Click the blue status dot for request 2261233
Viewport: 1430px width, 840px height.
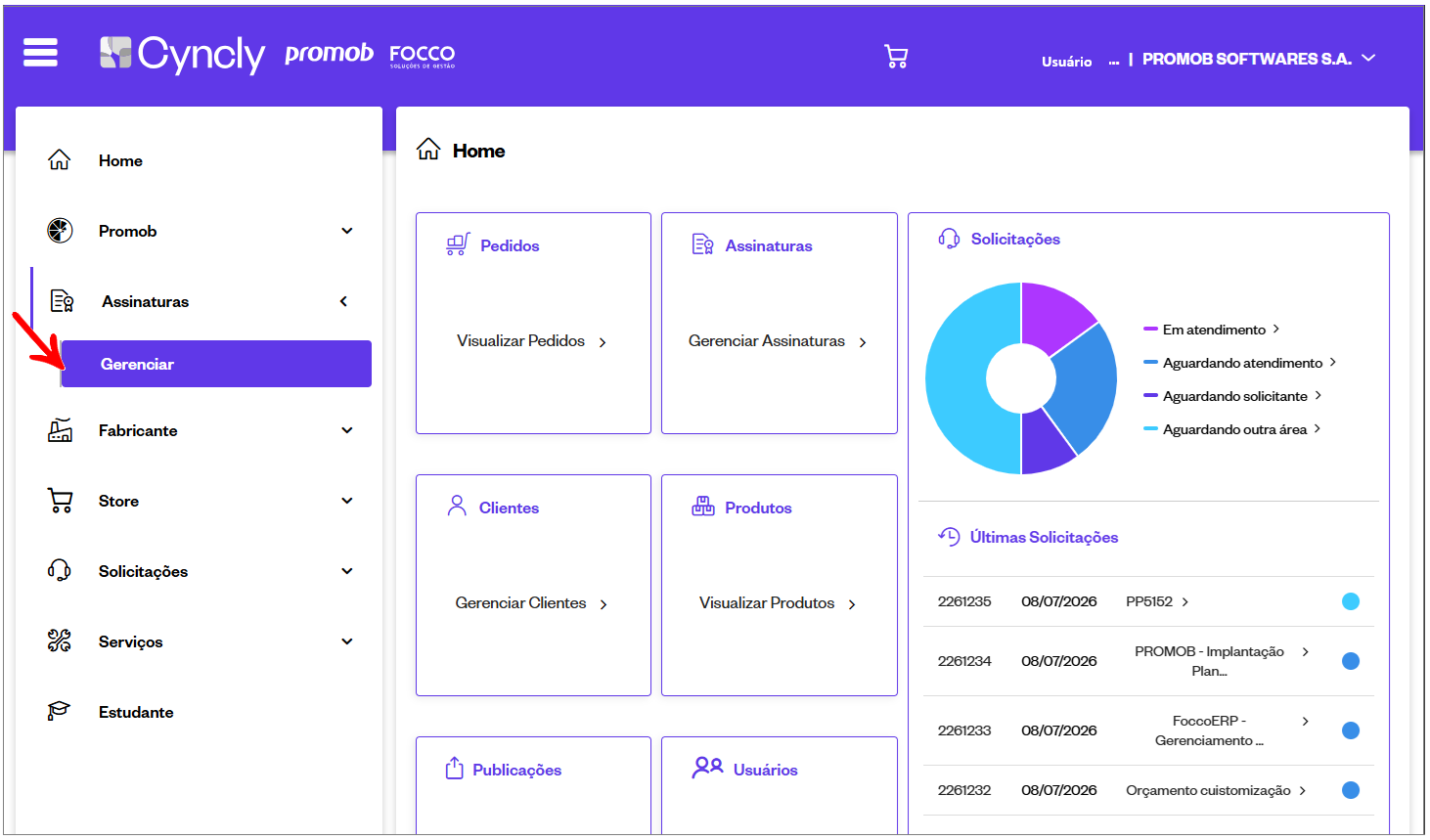tap(1351, 730)
